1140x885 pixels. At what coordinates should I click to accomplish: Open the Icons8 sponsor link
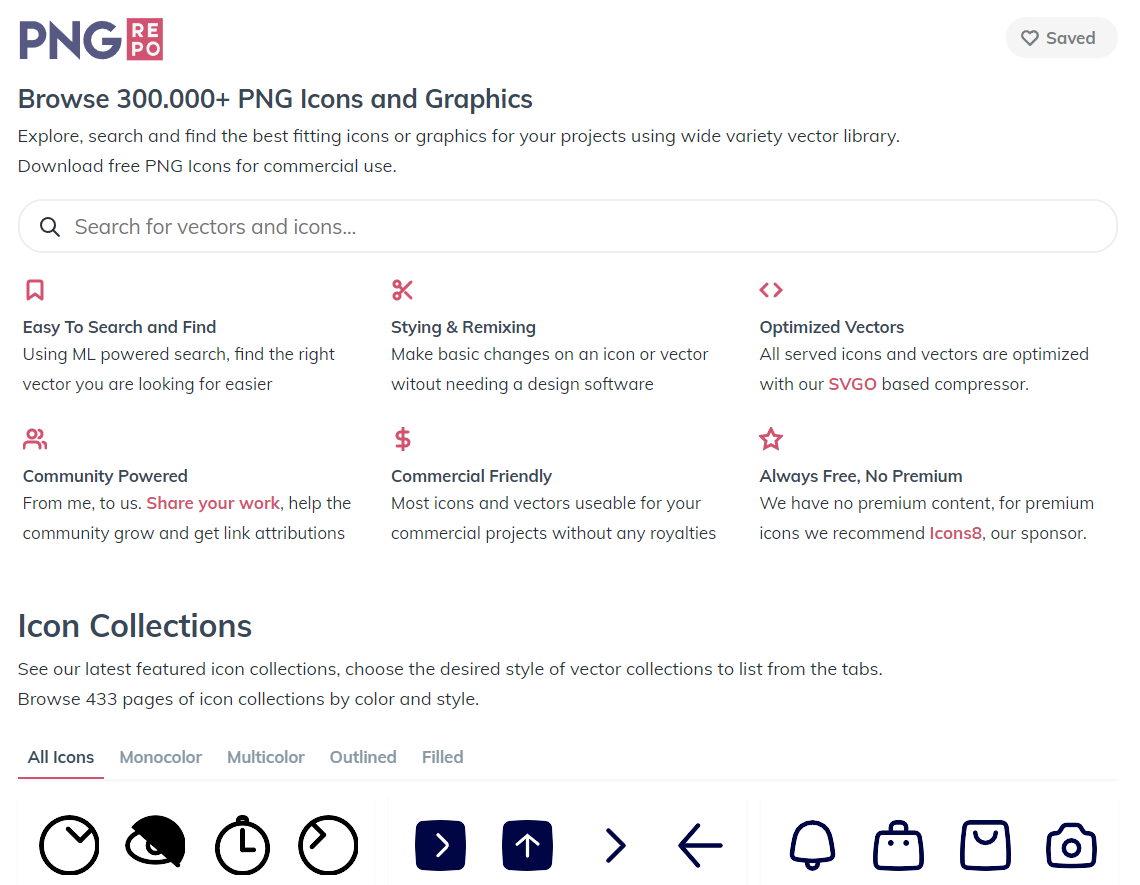point(955,533)
